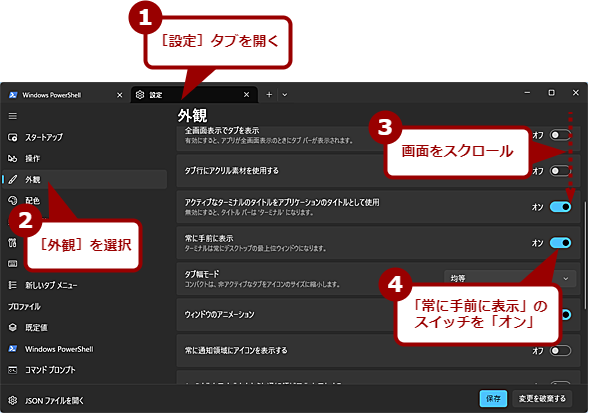This screenshot has width=589, height=414.
Task: Toggle active terminal title as application title switch
Action: [560, 207]
